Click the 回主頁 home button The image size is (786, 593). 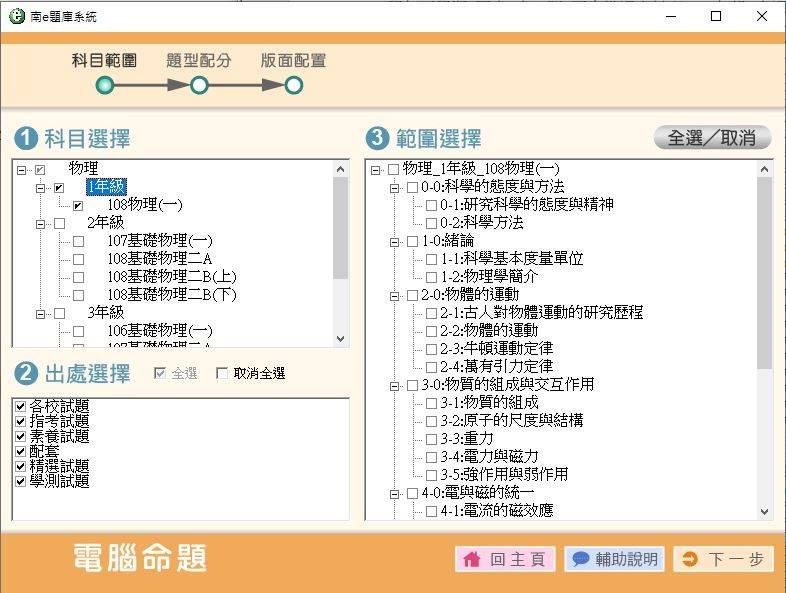pyautogui.click(x=505, y=559)
